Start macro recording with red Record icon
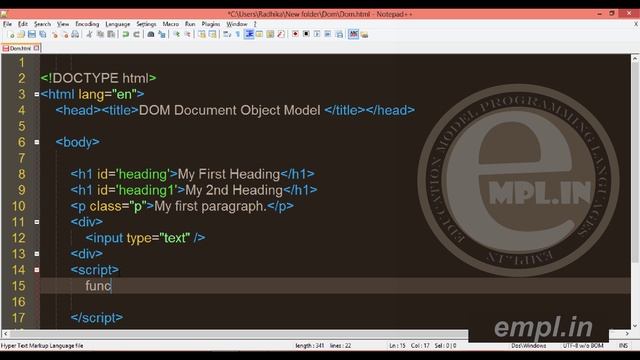This screenshot has width=640, height=360. point(295,35)
